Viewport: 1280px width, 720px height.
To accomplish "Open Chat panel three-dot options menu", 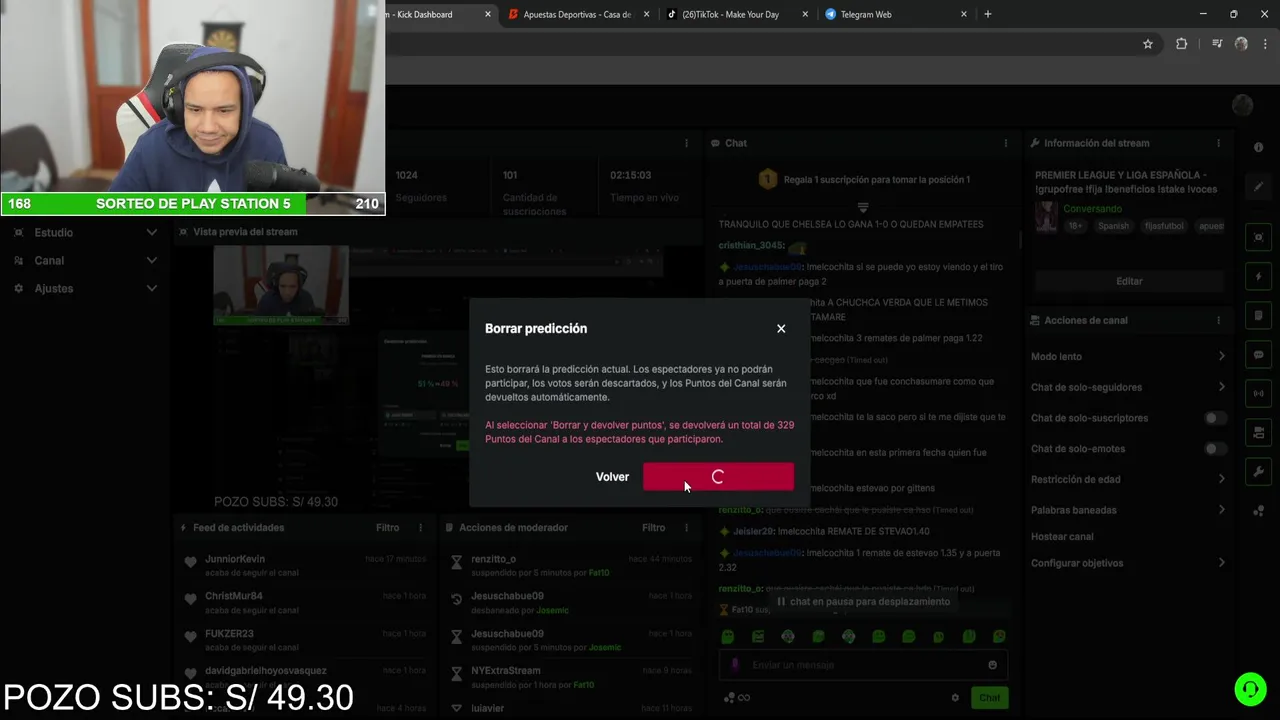I will 1006,143.
